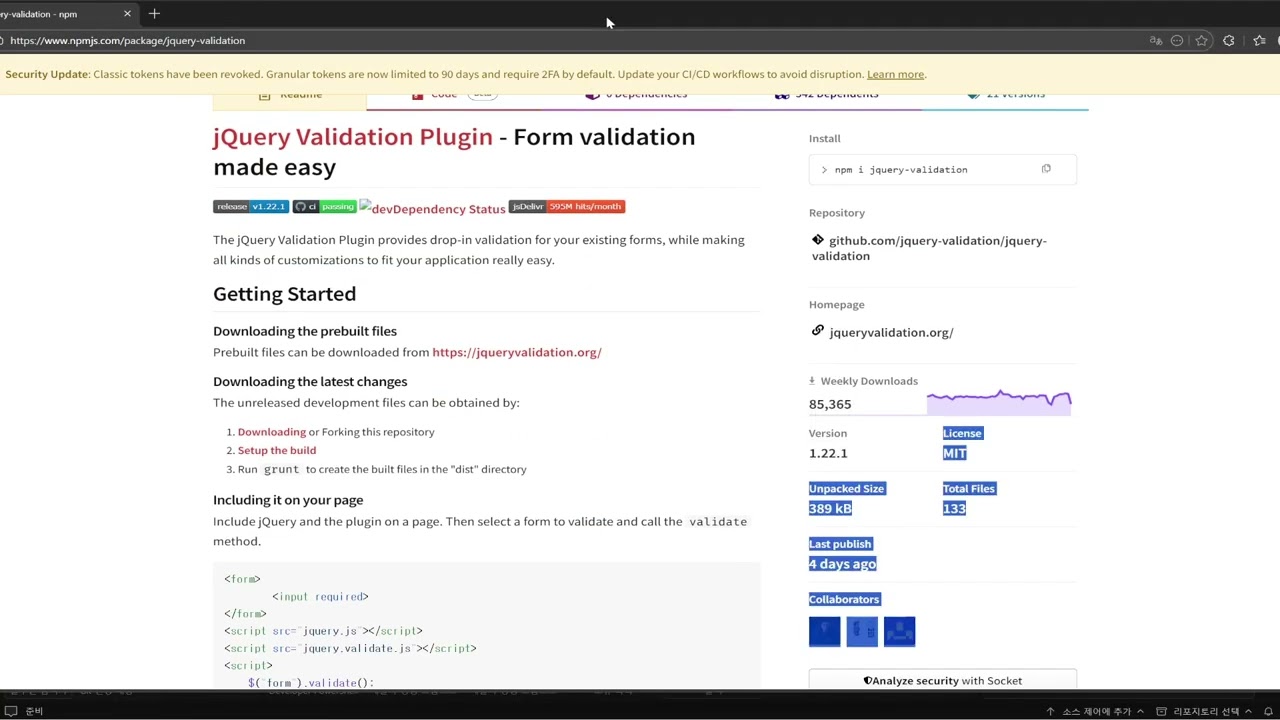Viewport: 1280px width, 720px height.
Task: Add this page to favorites star
Action: [x=1201, y=41]
